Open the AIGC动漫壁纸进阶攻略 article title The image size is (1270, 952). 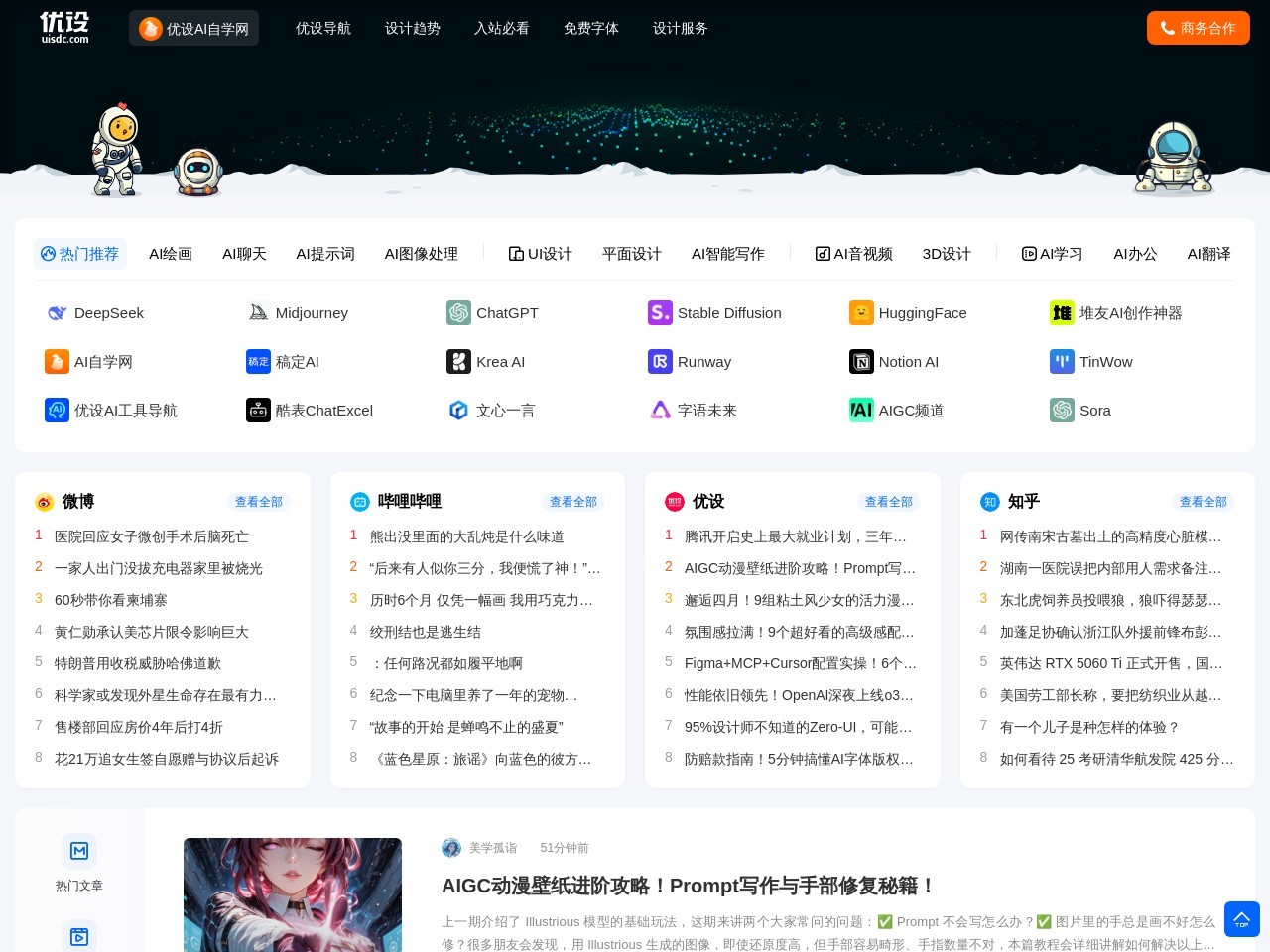click(688, 886)
